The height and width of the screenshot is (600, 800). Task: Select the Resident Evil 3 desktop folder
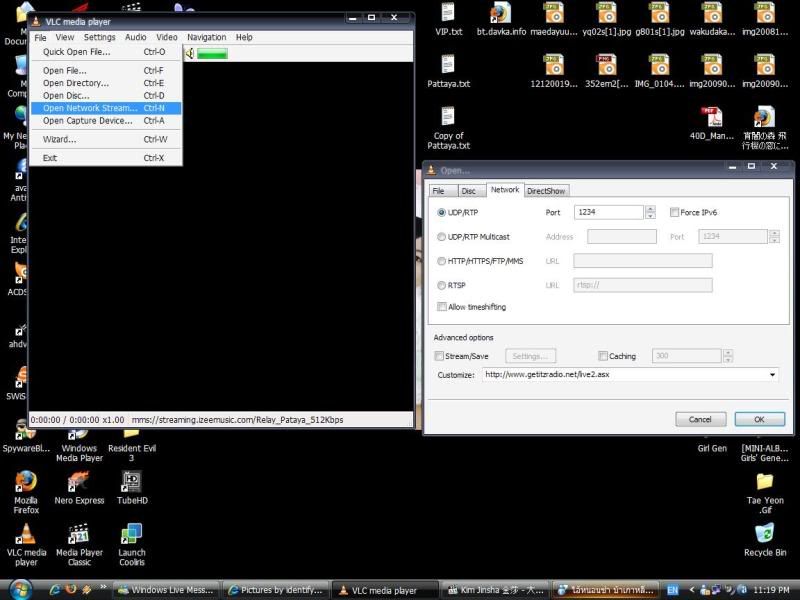tap(132, 447)
